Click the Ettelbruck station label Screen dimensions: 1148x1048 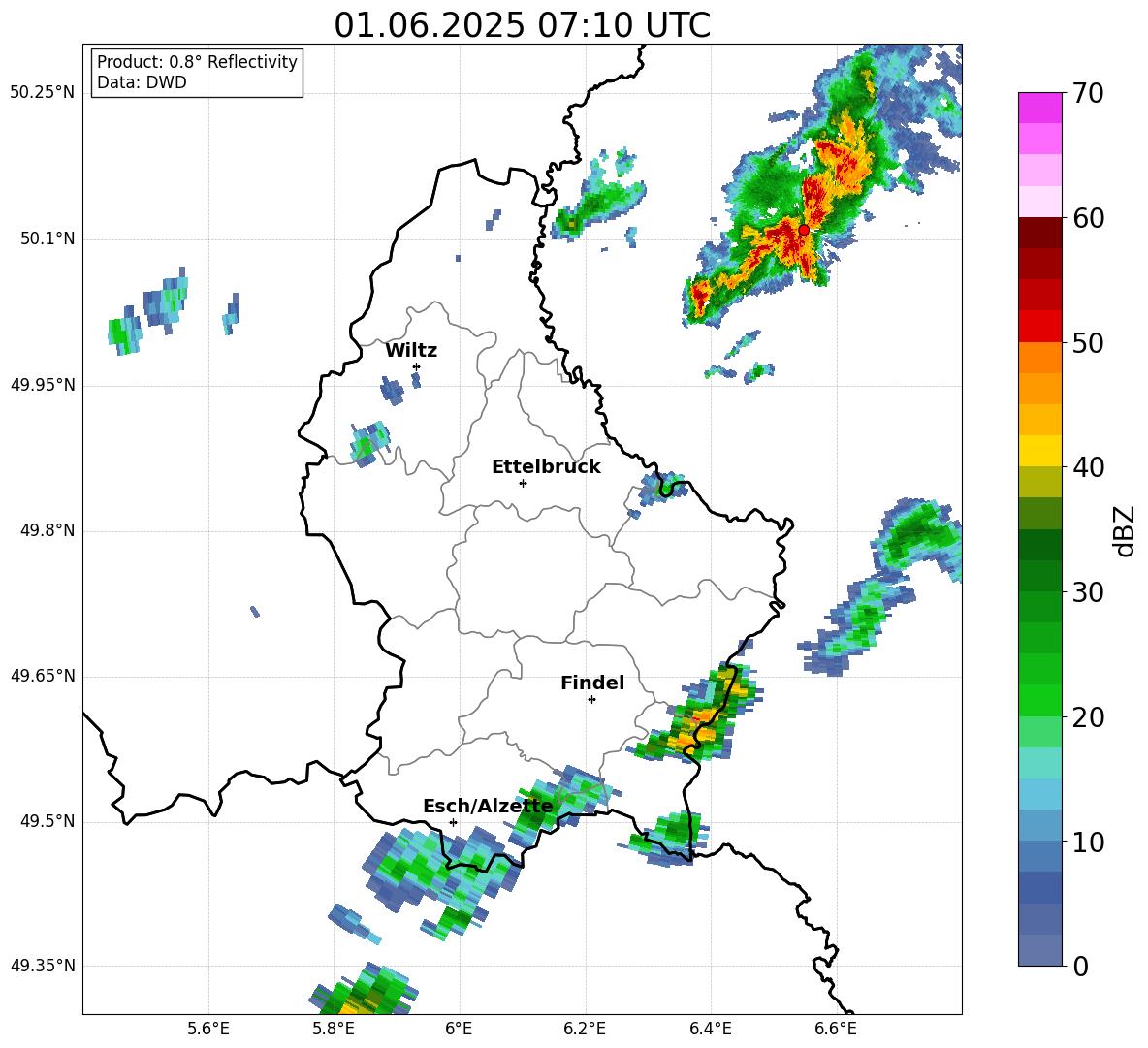tap(546, 467)
